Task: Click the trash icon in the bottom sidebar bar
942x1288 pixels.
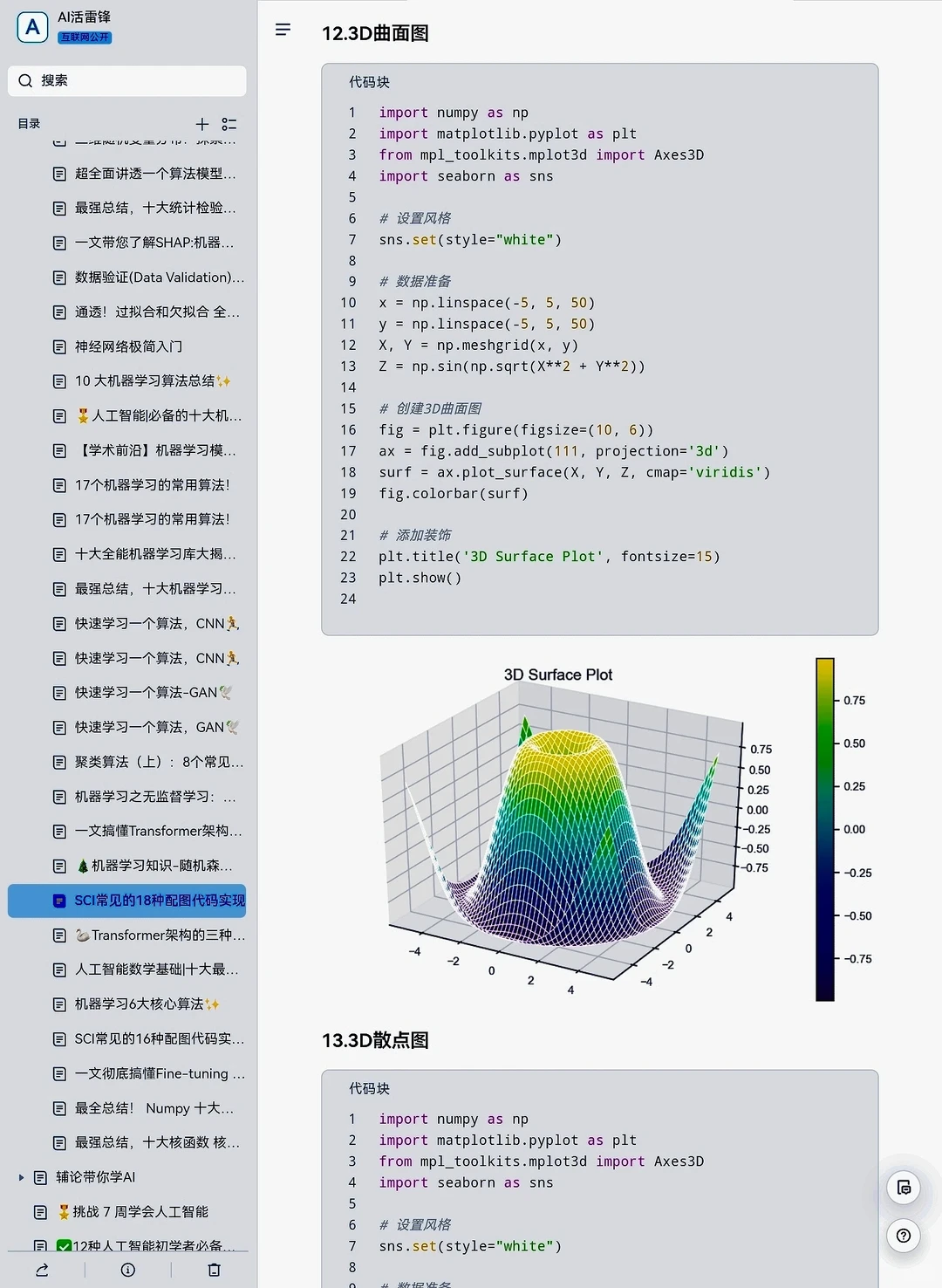Action: pyautogui.click(x=214, y=1270)
